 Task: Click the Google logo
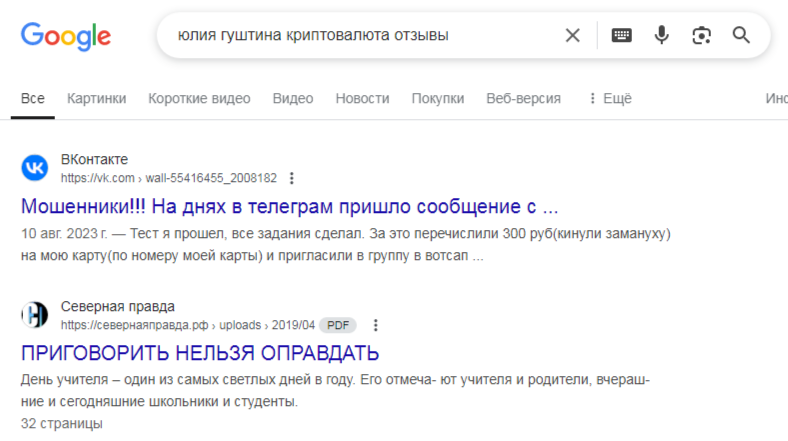pos(66,36)
